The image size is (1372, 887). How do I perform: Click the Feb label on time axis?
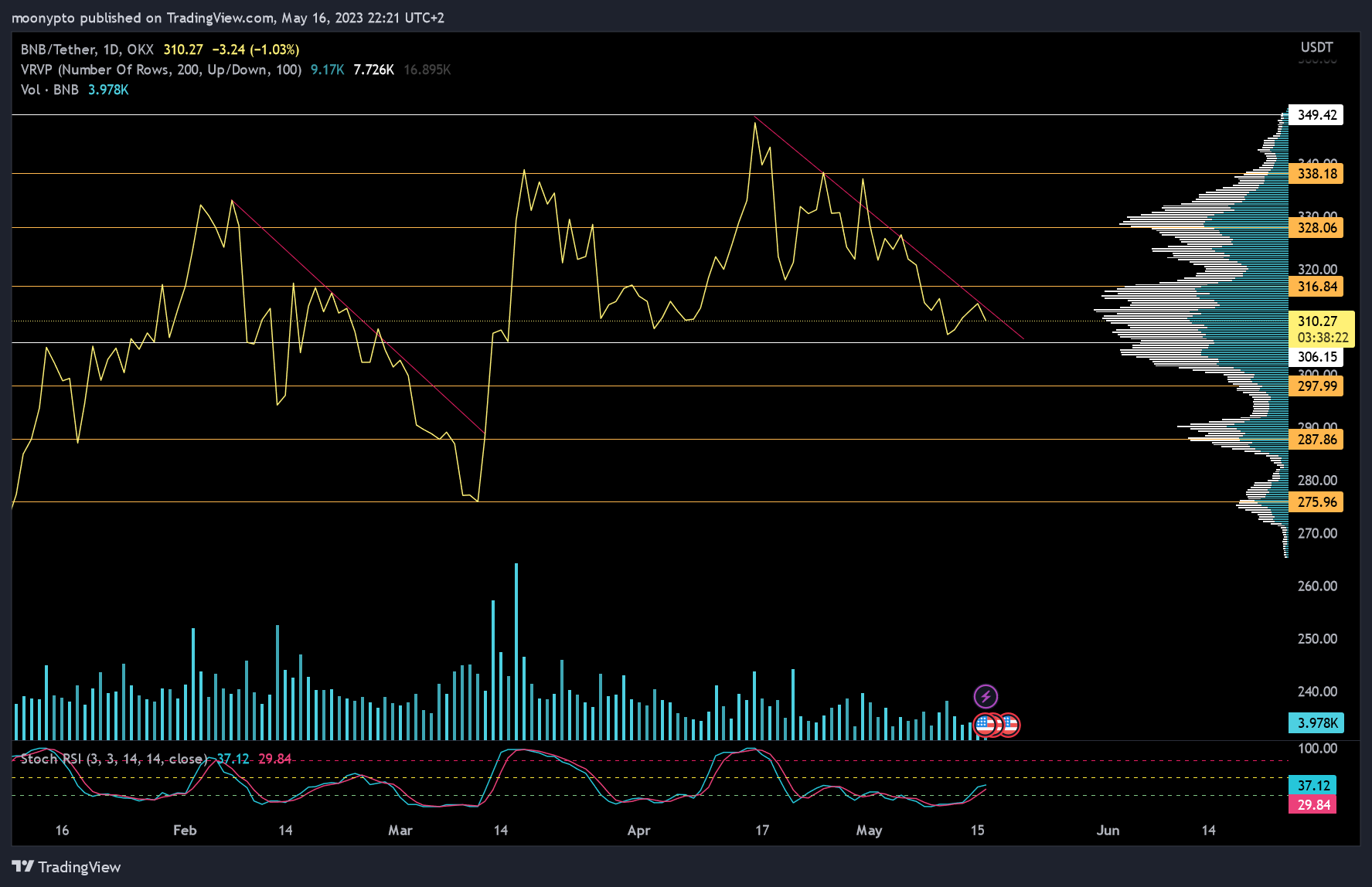pos(185,831)
